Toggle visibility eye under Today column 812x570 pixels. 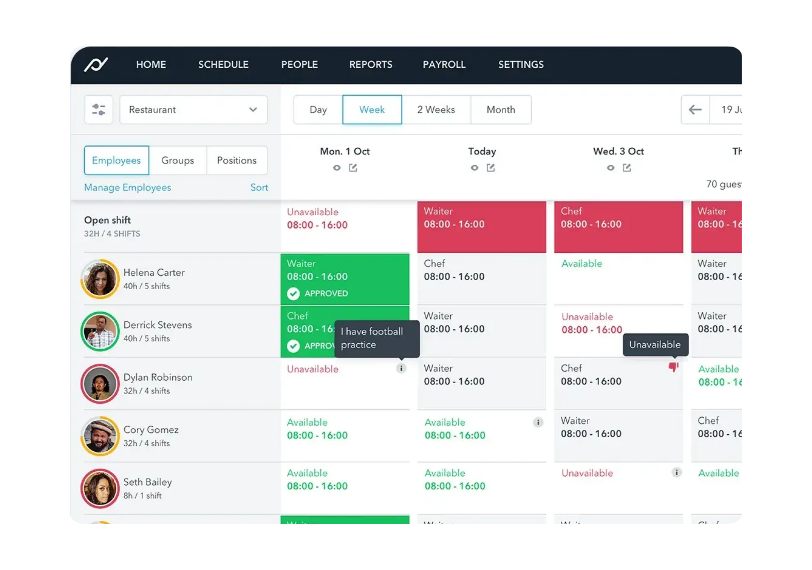tap(474, 168)
